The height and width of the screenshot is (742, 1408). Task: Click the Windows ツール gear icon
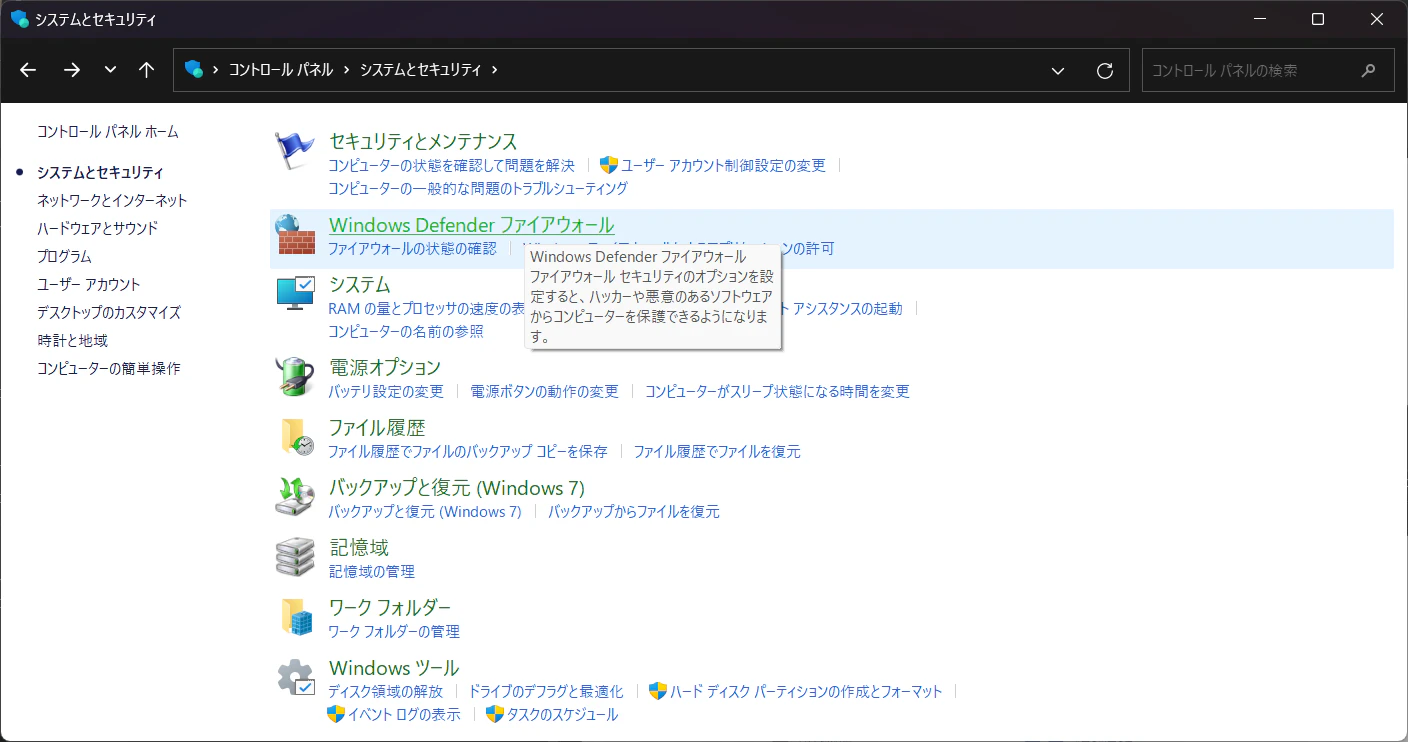point(296,677)
